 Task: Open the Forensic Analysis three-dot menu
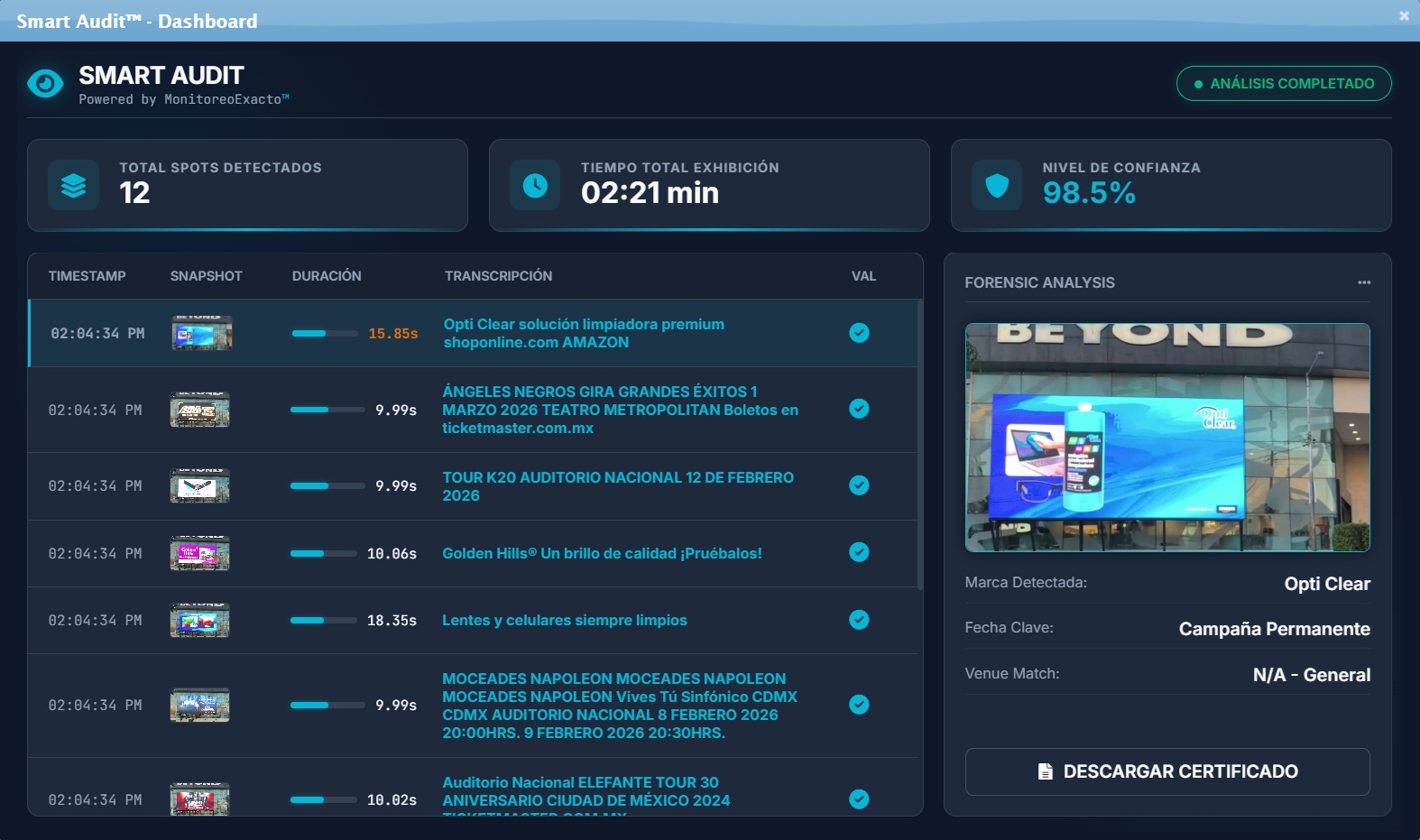tap(1364, 282)
